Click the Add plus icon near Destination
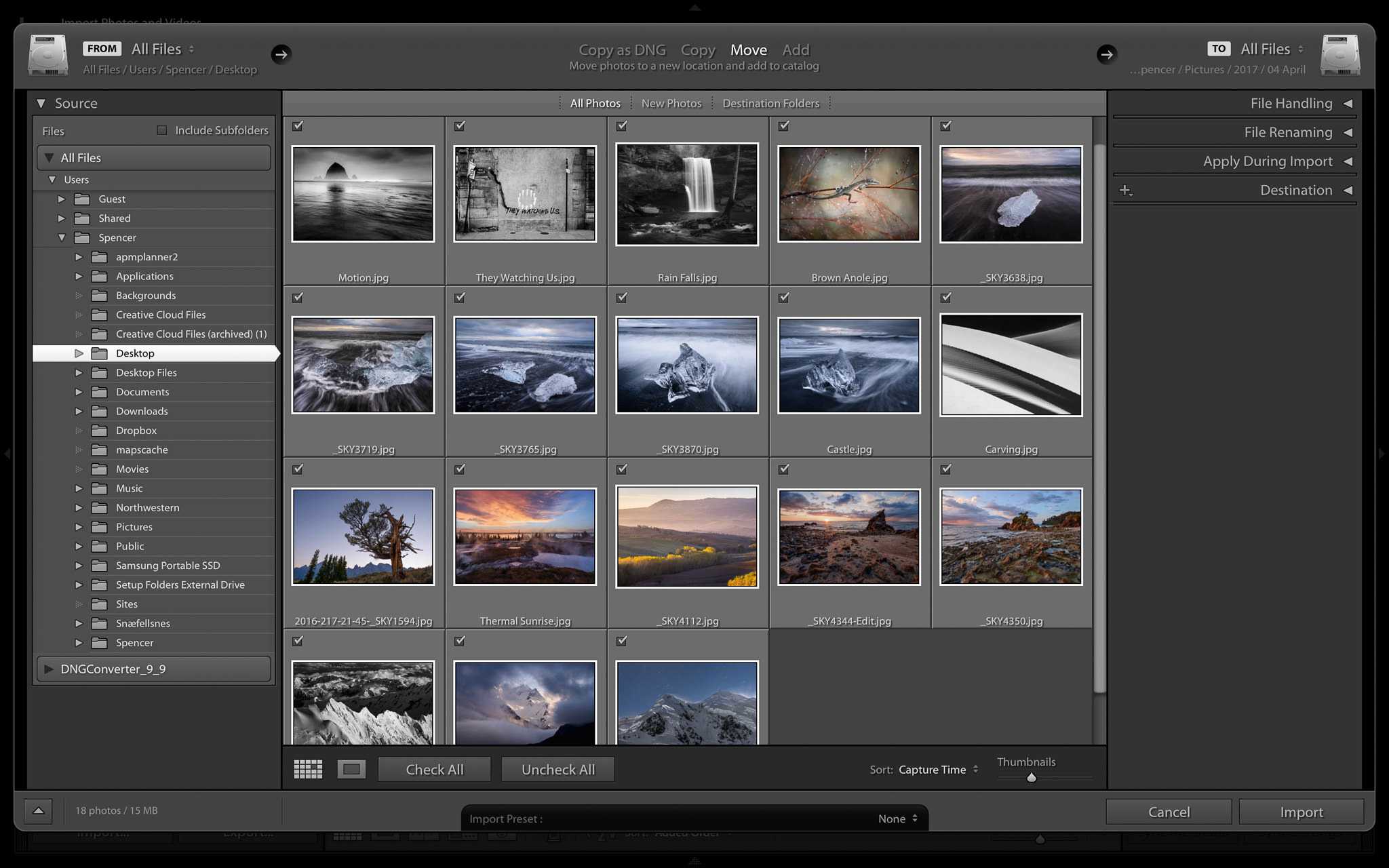The height and width of the screenshot is (868, 1389). tap(1125, 189)
